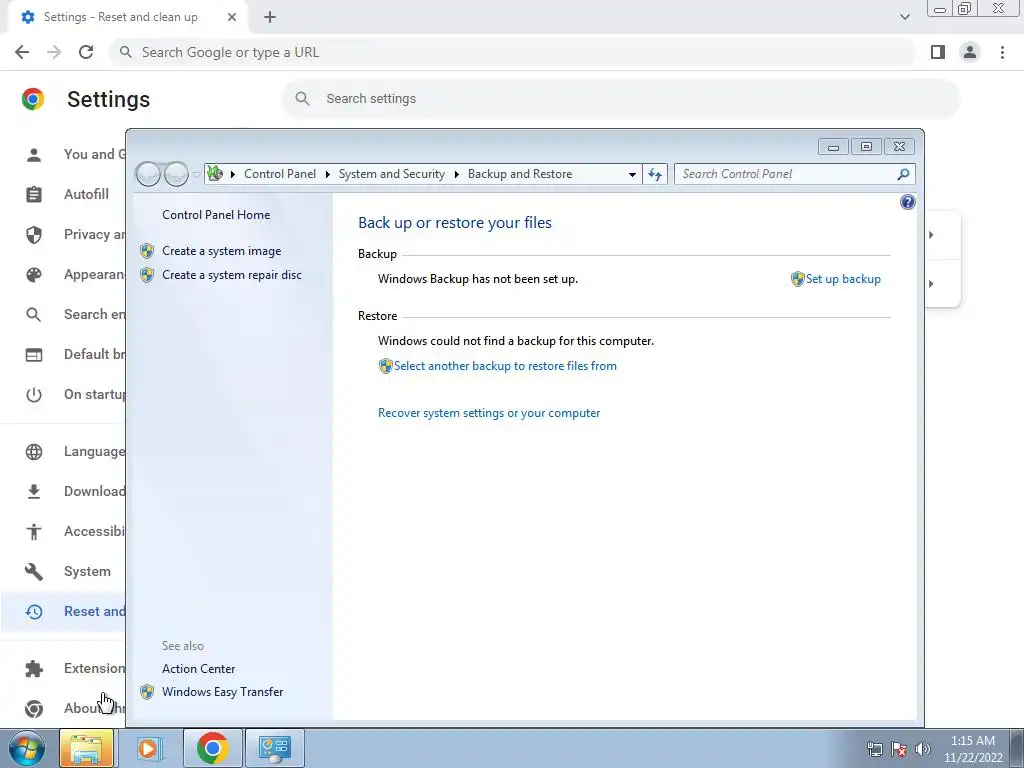
Task: Open the Action Center link
Action: tap(199, 669)
